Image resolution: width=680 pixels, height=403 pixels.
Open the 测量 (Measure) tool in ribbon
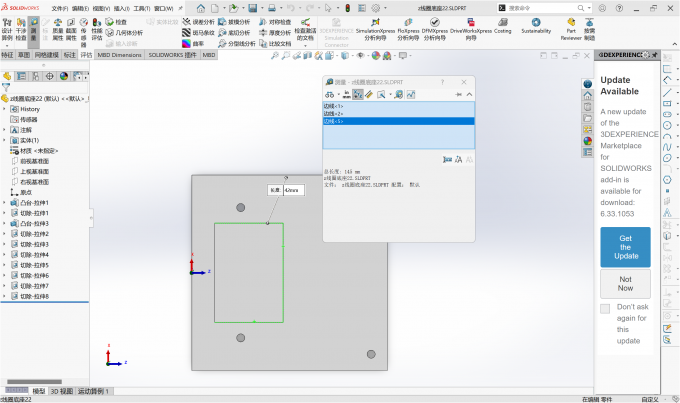click(33, 31)
